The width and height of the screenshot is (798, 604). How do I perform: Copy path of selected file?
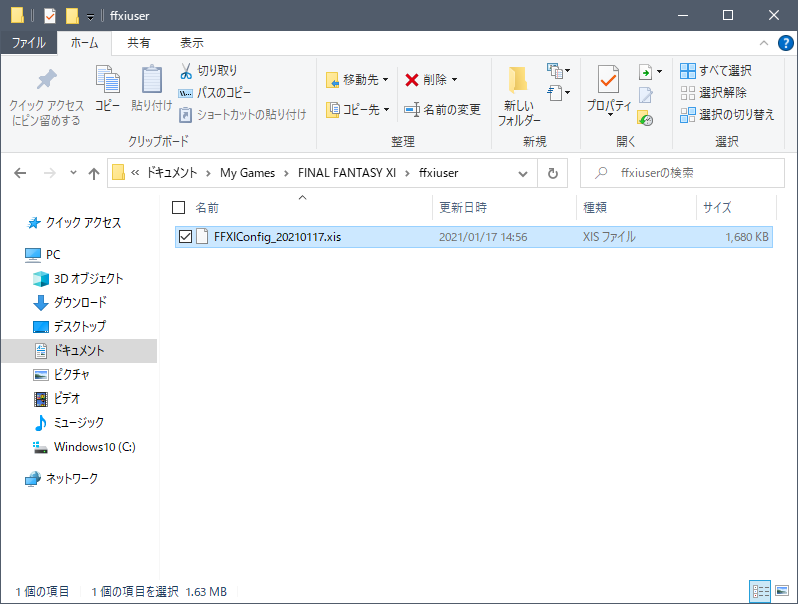[x=214, y=93]
